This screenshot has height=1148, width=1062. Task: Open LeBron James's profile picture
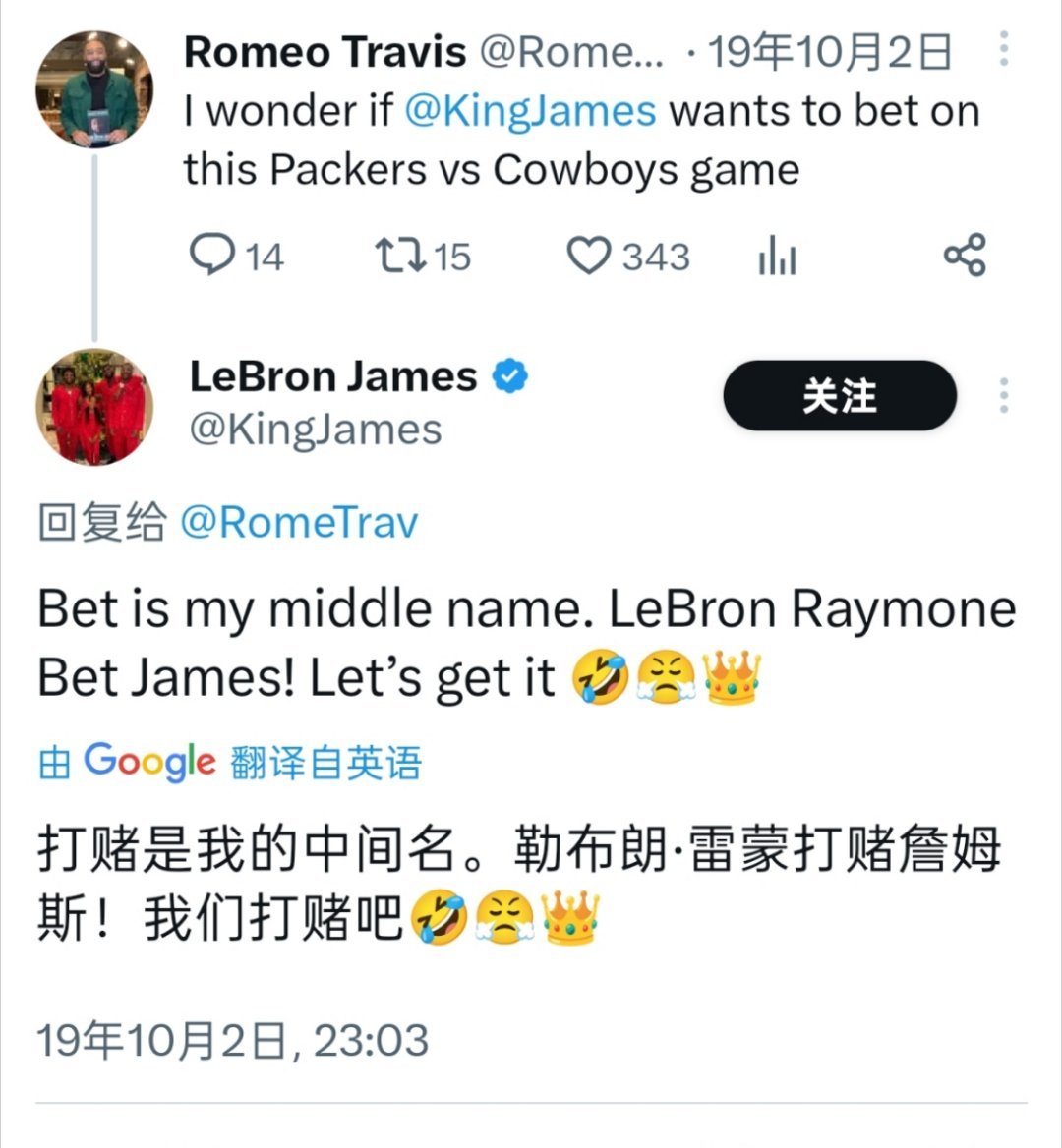click(x=94, y=407)
